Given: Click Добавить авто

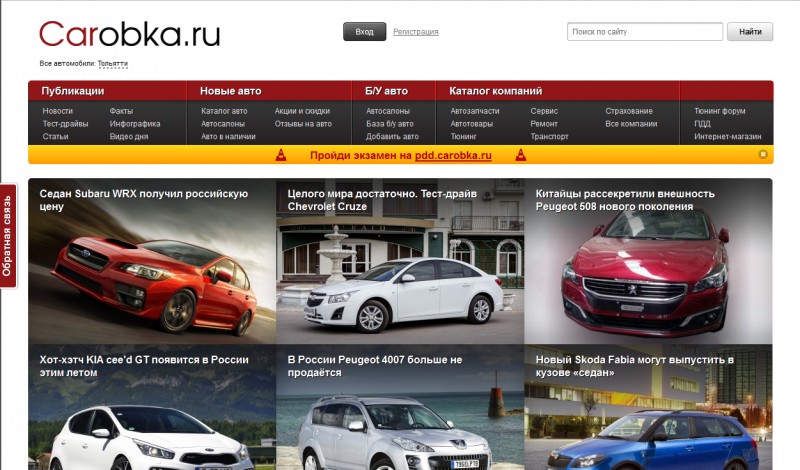Looking at the screenshot, I should click(392, 136).
